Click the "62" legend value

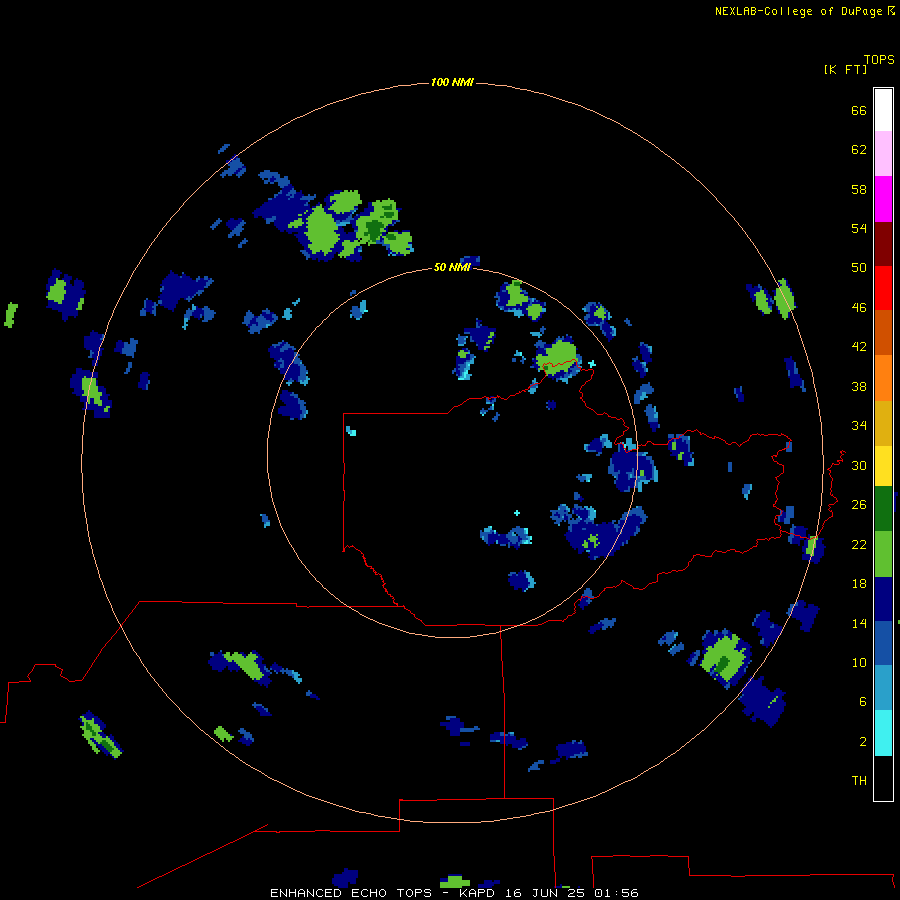[x=859, y=150]
